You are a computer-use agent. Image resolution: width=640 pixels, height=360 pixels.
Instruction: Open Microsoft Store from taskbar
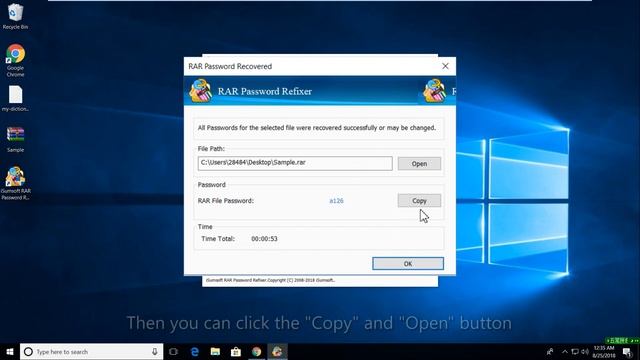pyautogui.click(x=236, y=351)
